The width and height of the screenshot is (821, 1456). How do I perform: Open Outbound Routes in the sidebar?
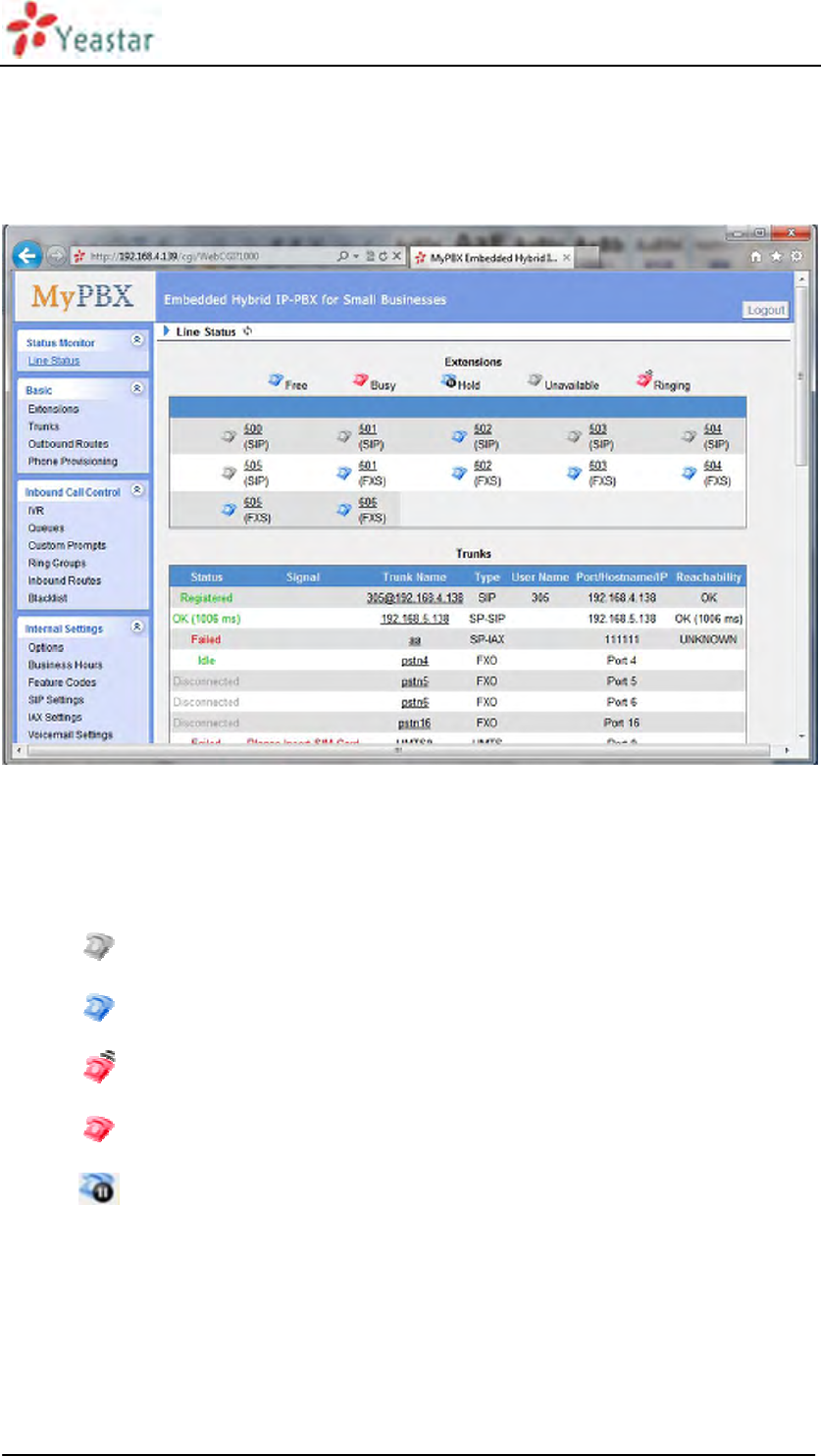coord(68,444)
